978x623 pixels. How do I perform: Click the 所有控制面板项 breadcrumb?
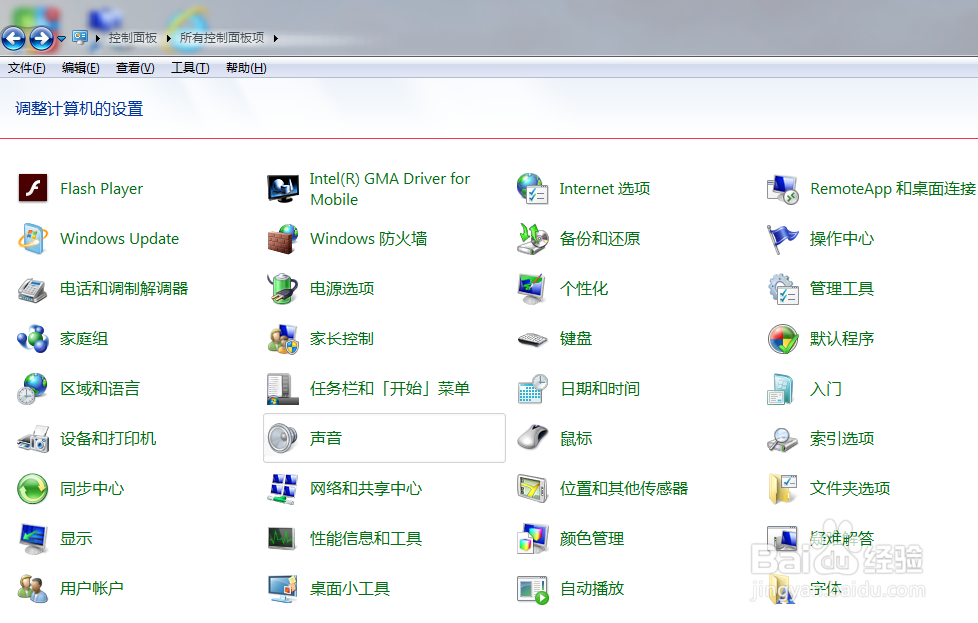(222, 38)
